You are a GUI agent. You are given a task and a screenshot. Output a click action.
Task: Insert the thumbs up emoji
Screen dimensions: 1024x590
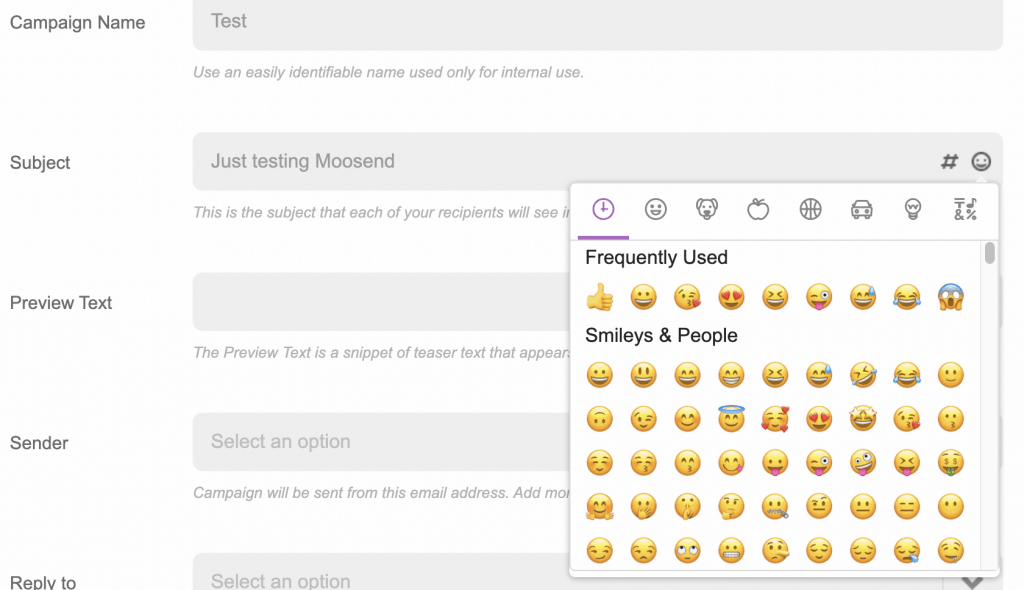click(x=599, y=297)
